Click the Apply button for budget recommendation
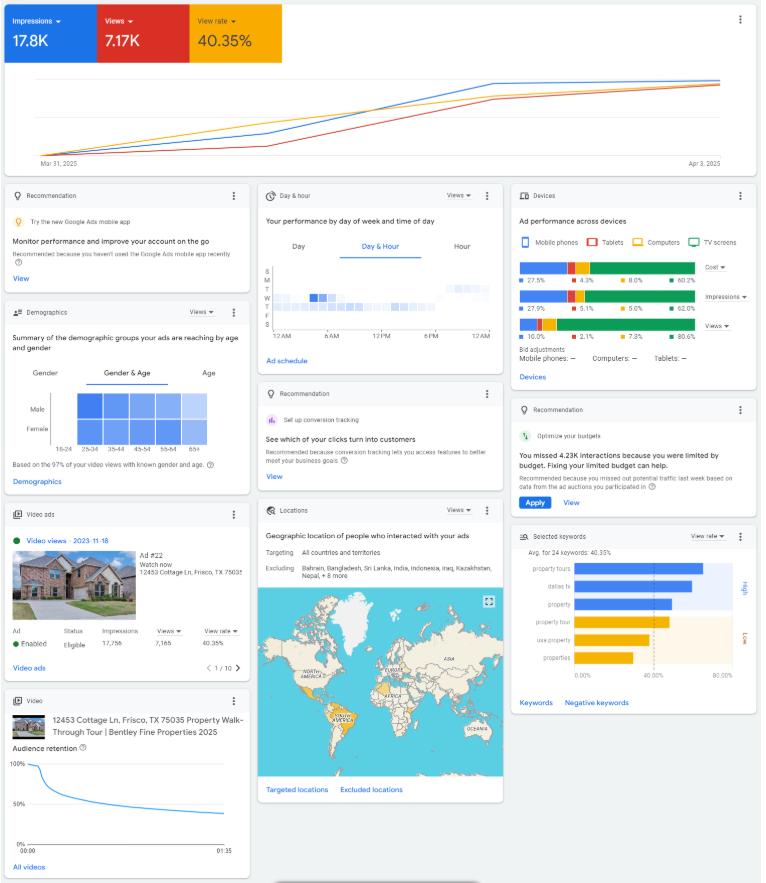 [x=535, y=503]
